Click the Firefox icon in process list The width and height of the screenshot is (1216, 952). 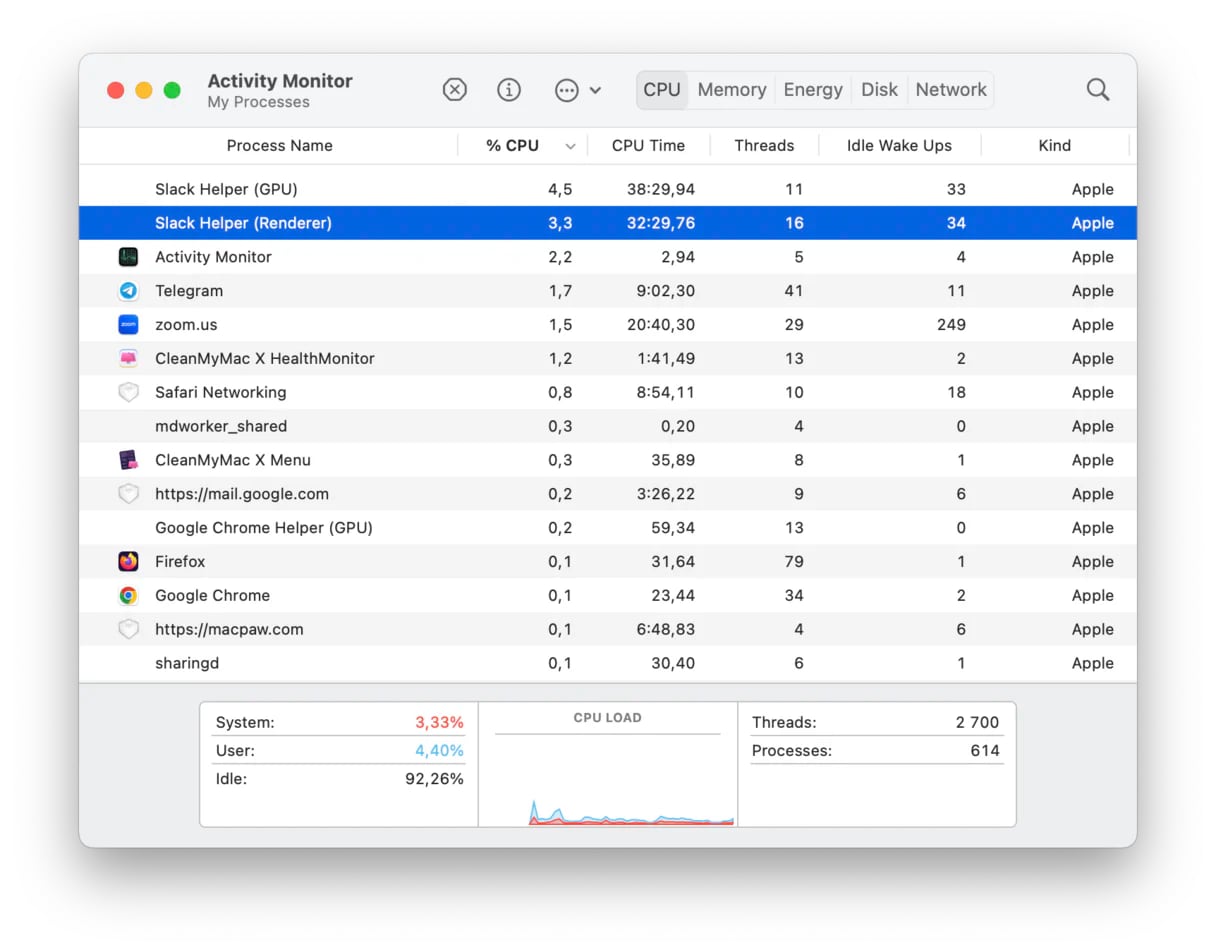128,562
